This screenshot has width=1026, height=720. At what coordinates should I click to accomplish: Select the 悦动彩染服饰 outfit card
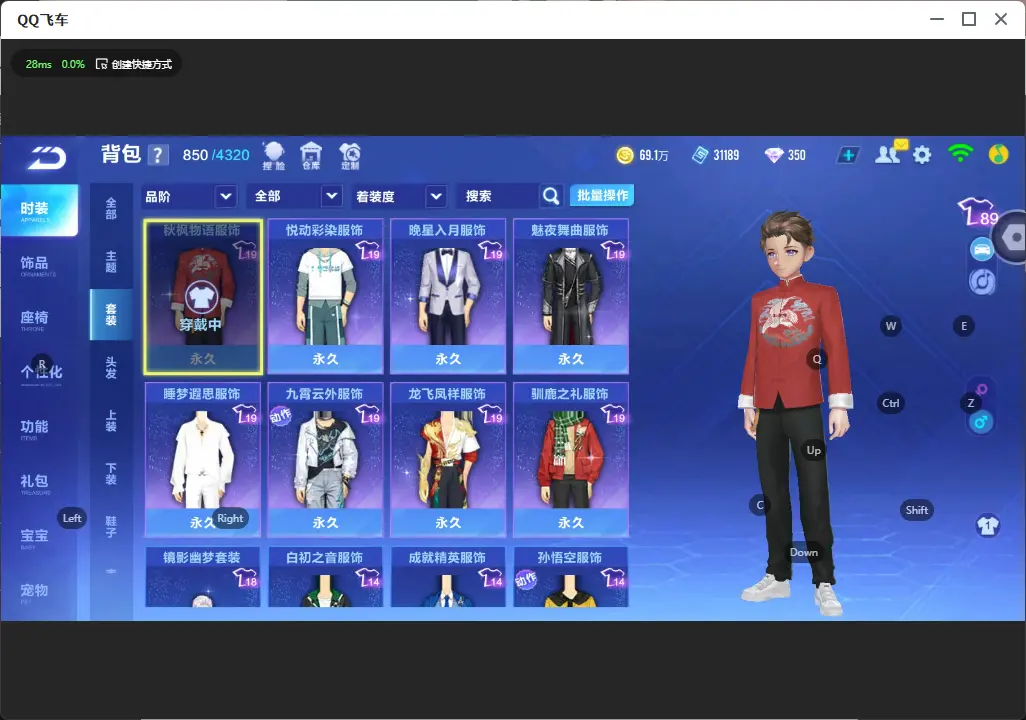coord(325,297)
